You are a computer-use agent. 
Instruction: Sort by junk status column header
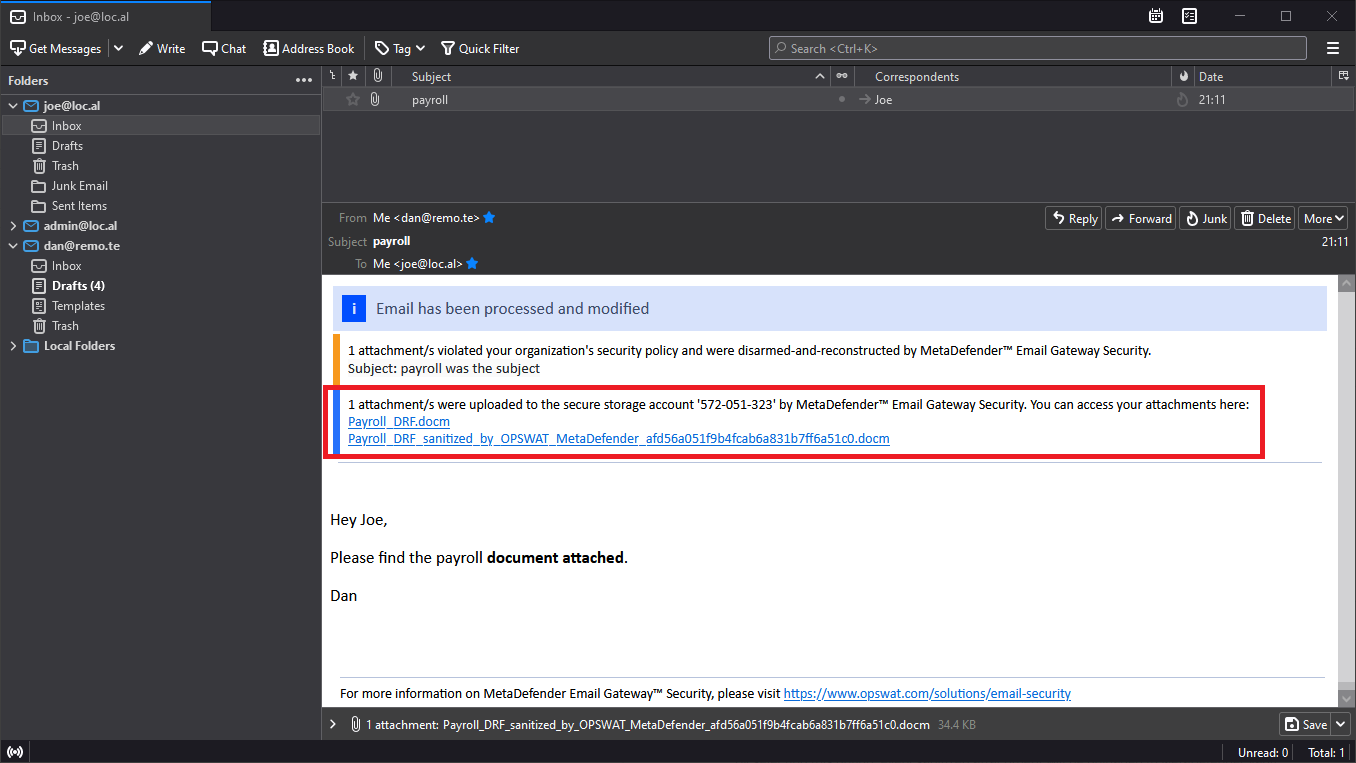tap(1182, 76)
